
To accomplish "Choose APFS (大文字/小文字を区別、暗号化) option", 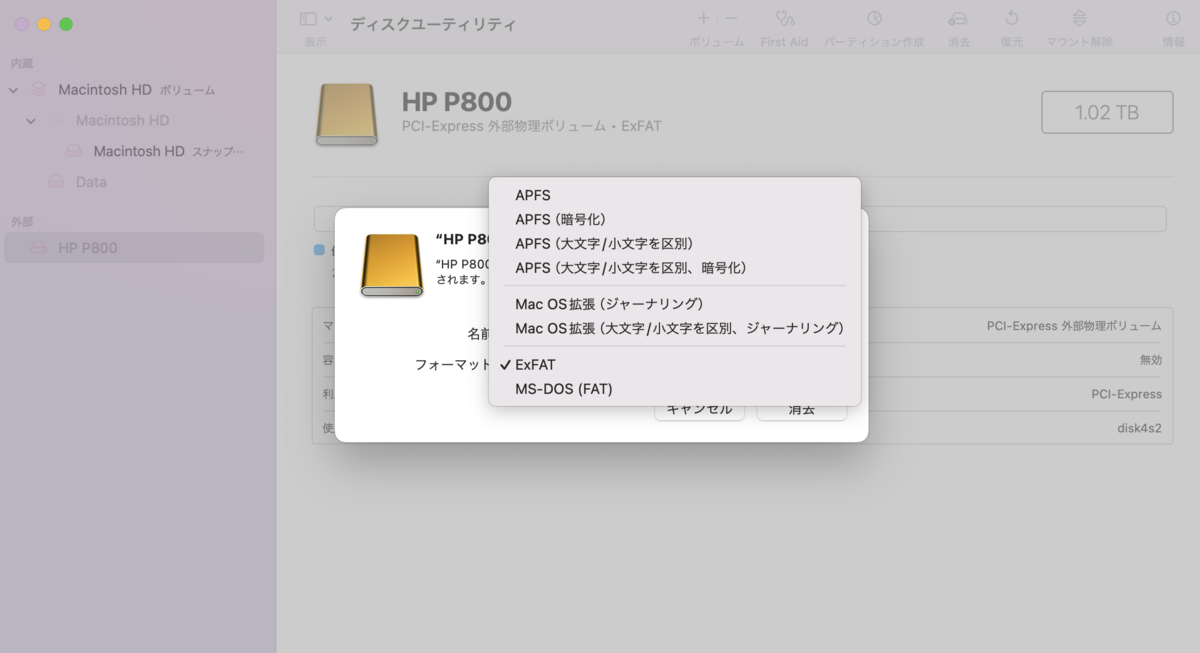I will pyautogui.click(x=675, y=267).
